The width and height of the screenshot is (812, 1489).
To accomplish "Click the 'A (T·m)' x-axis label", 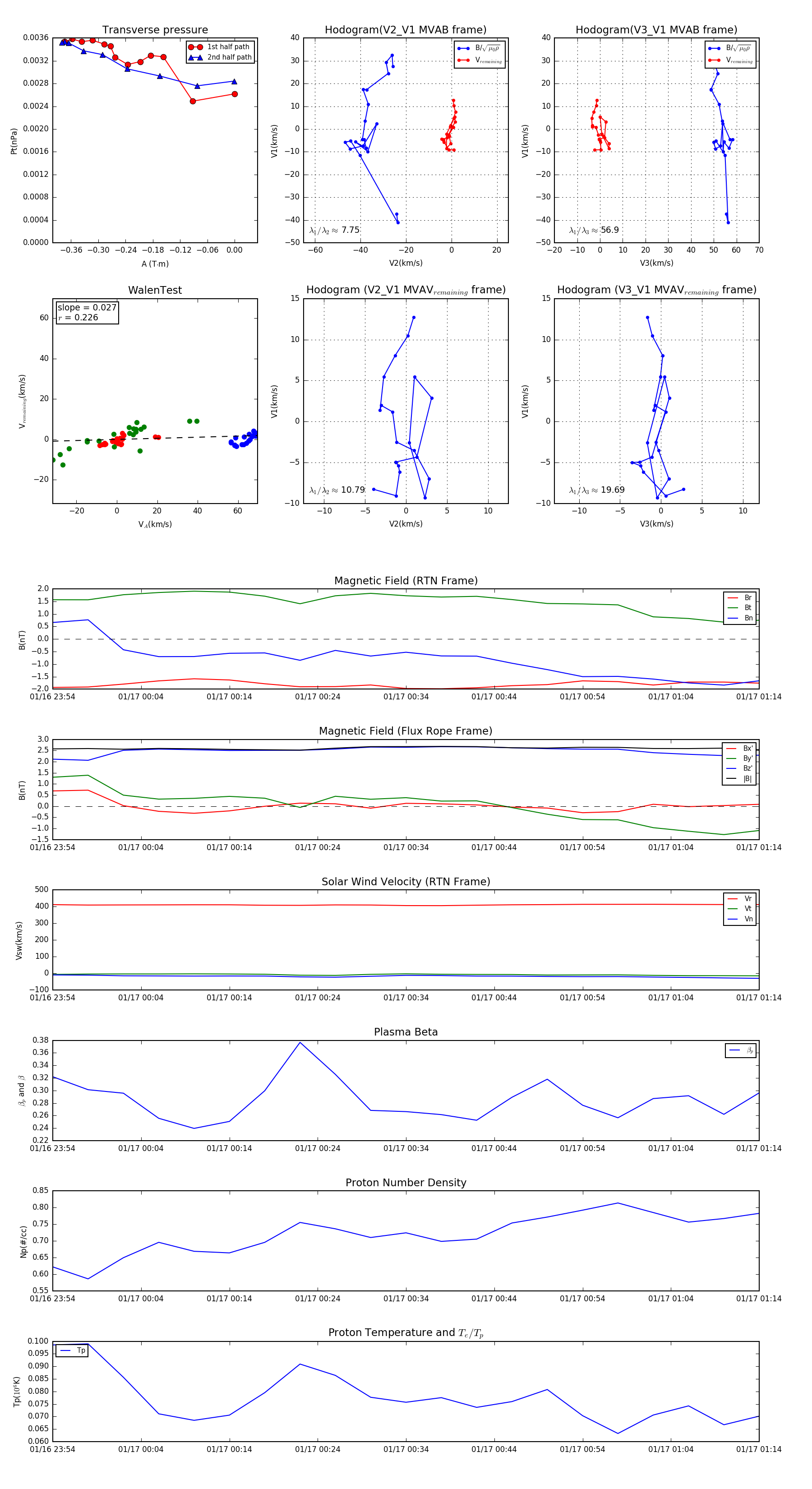I will tap(155, 264).
